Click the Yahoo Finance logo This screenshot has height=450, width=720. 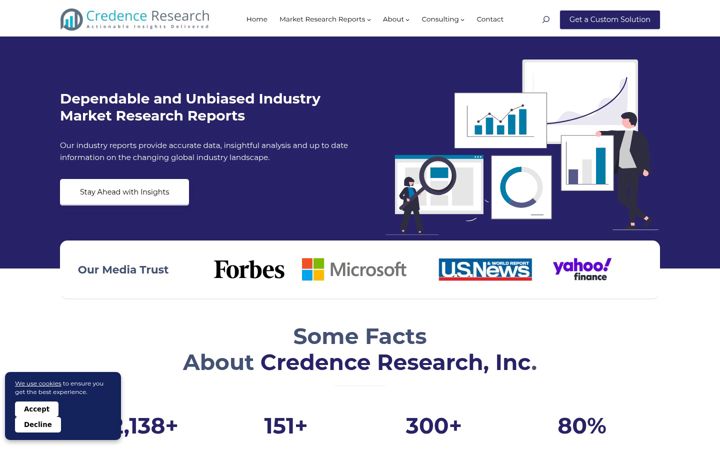582,270
